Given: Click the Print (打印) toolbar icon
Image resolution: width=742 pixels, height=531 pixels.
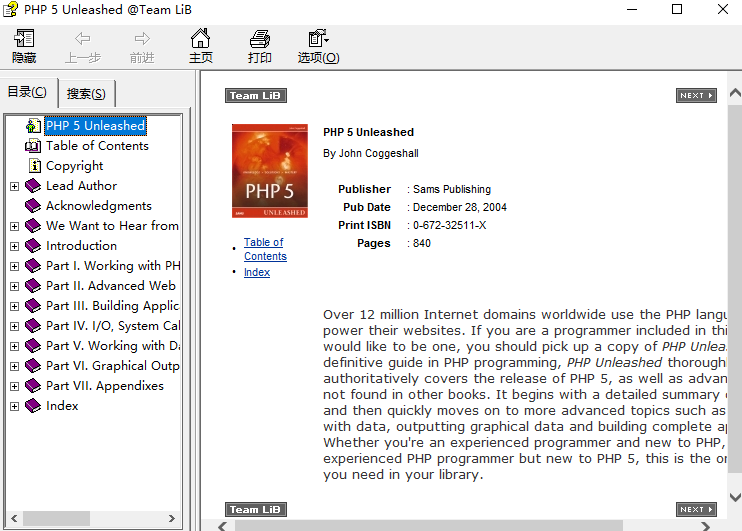Looking at the screenshot, I should pyautogui.click(x=260, y=39).
